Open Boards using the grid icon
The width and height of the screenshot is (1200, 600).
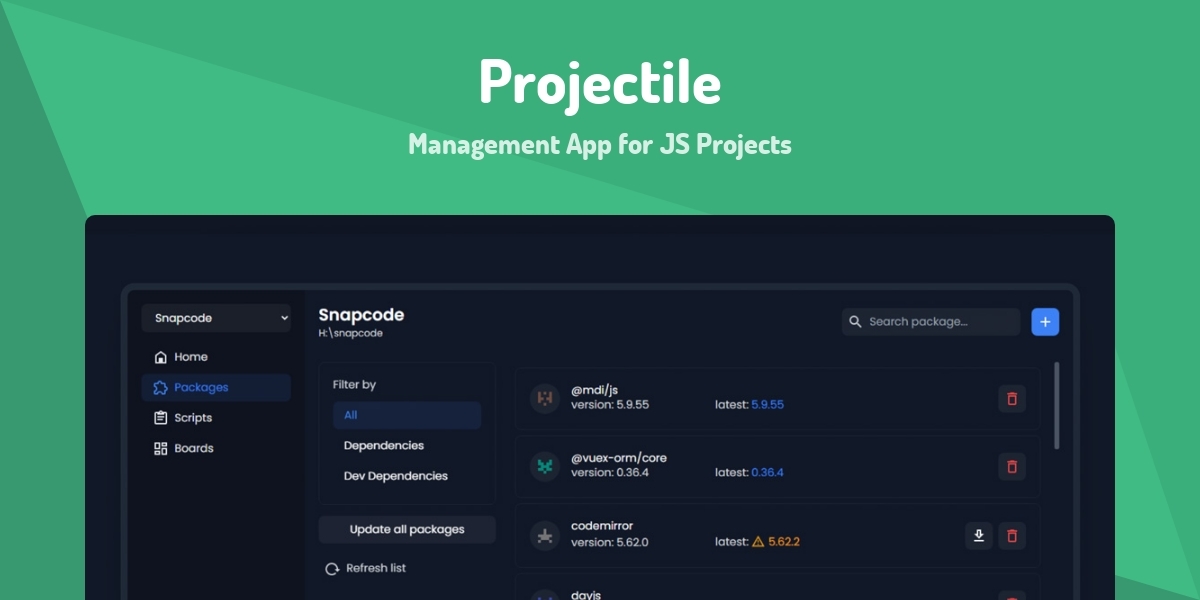pos(160,448)
